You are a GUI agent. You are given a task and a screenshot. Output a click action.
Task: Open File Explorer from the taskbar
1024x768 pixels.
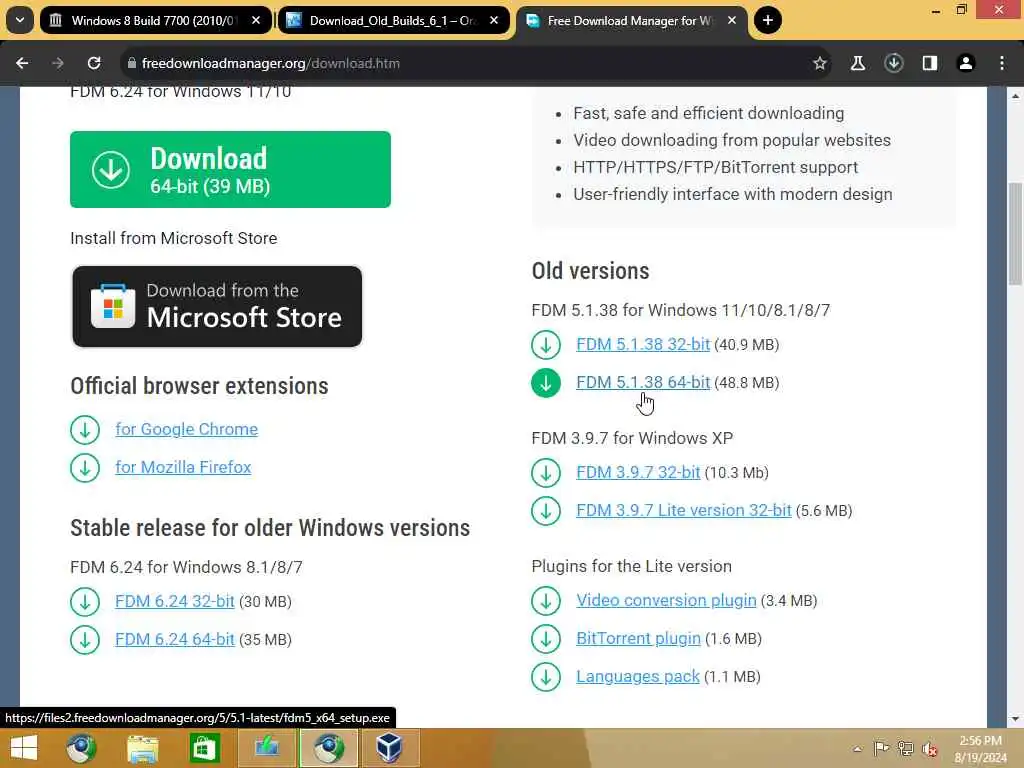coord(142,748)
